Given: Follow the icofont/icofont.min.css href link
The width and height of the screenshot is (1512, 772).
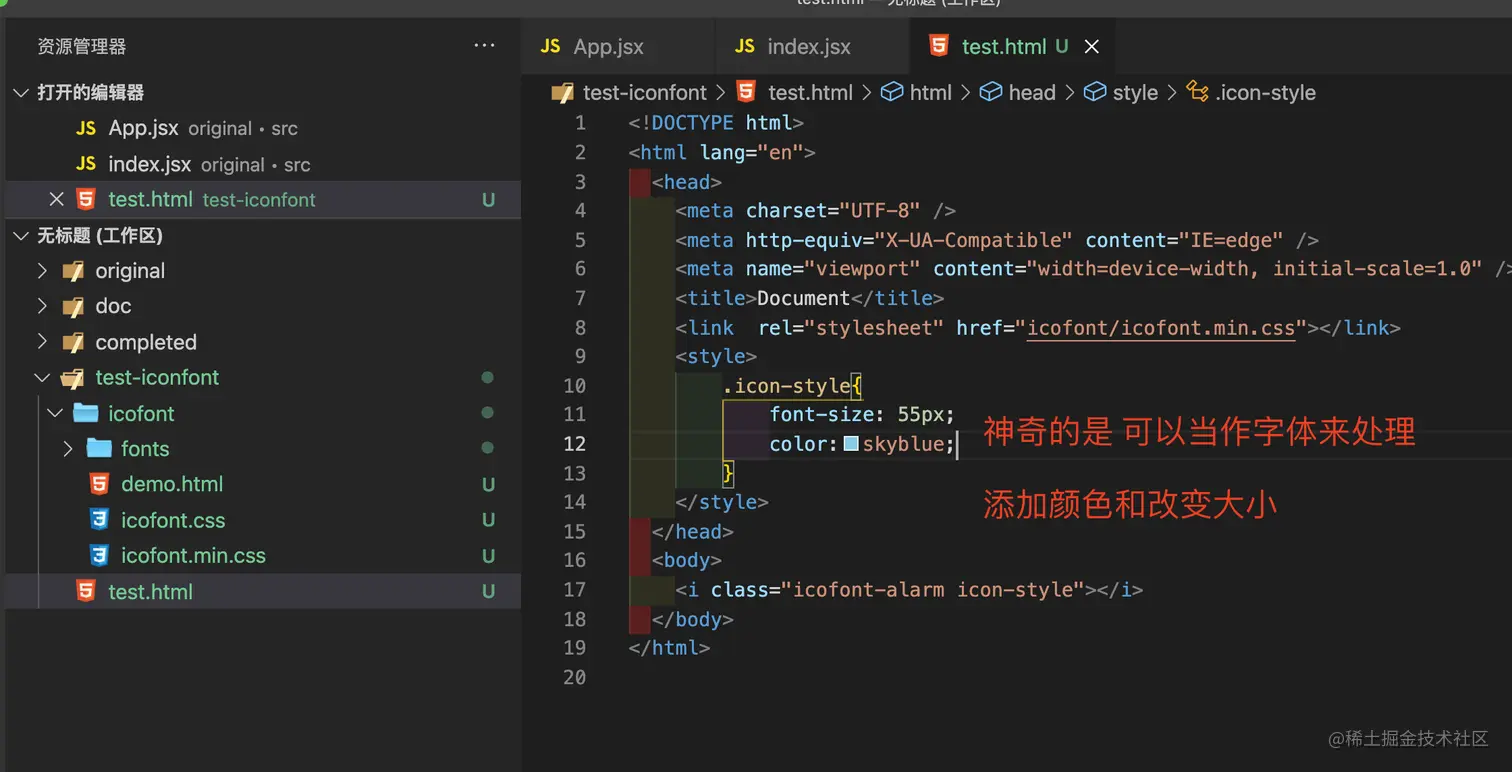Looking at the screenshot, I should [x=1161, y=327].
